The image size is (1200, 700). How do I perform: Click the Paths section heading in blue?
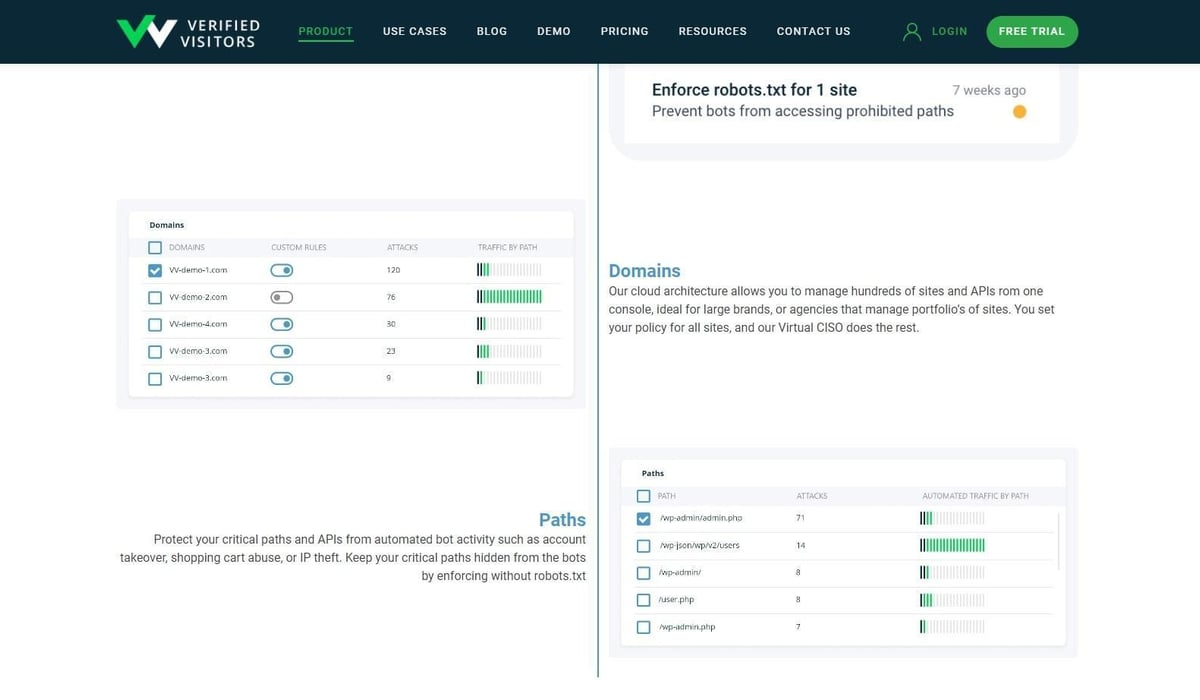562,520
